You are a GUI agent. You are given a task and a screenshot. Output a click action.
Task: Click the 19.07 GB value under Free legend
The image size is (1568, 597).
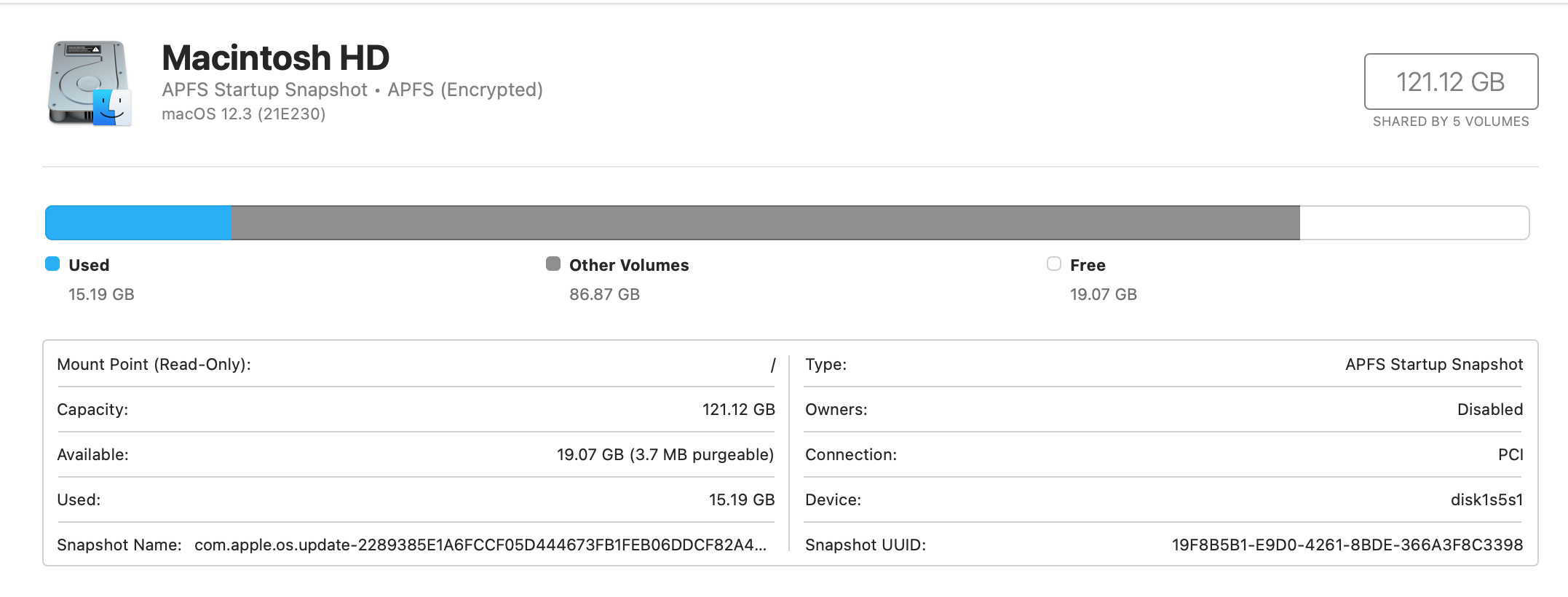point(1104,294)
